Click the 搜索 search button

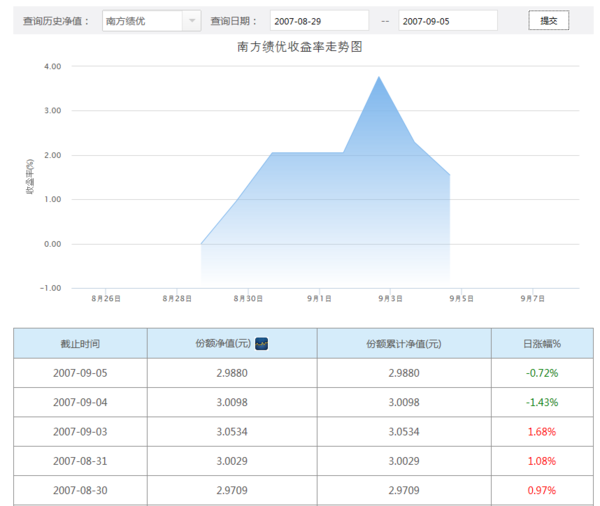[547, 21]
